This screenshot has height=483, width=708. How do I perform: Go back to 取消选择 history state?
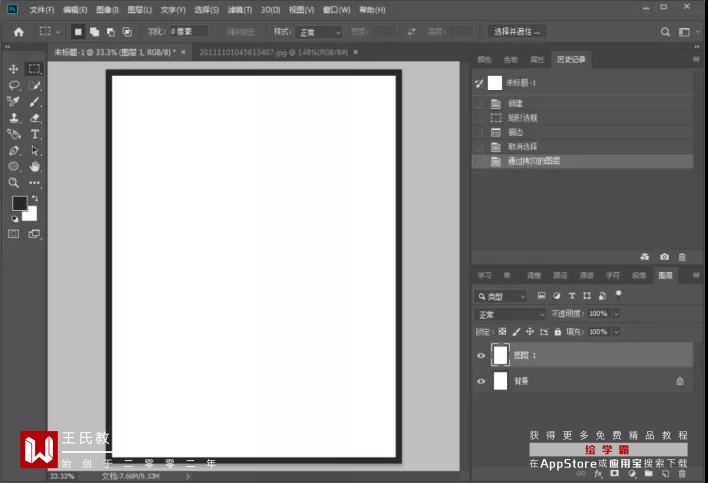[582, 147]
